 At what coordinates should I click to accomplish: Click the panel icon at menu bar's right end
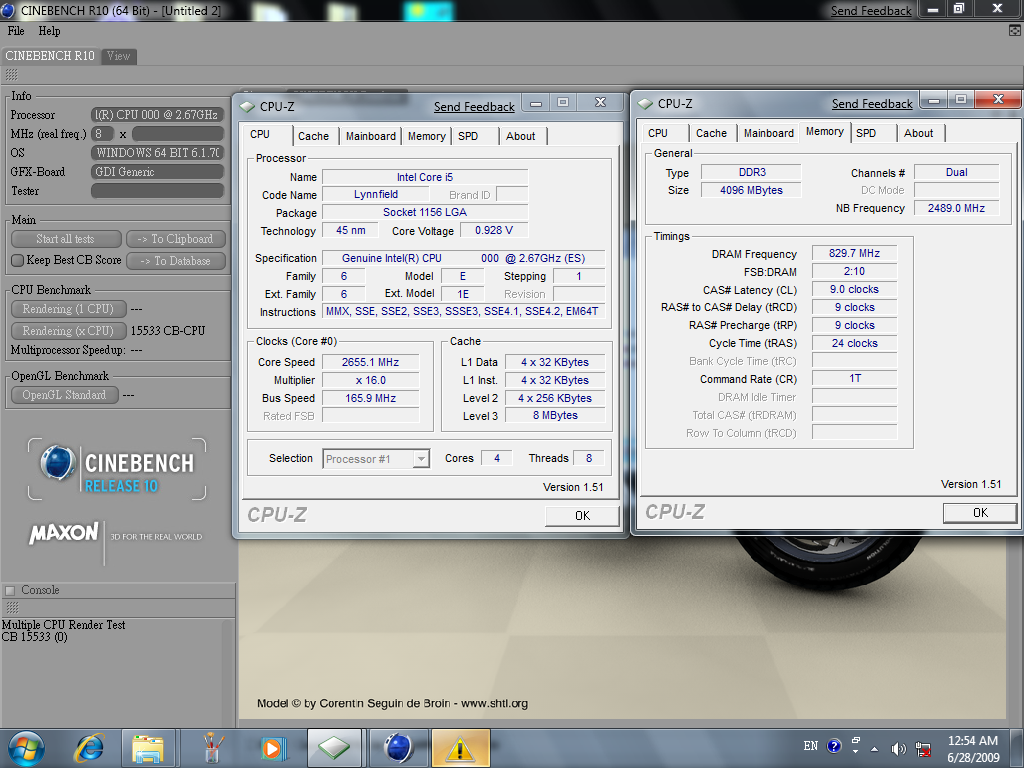1015,30
